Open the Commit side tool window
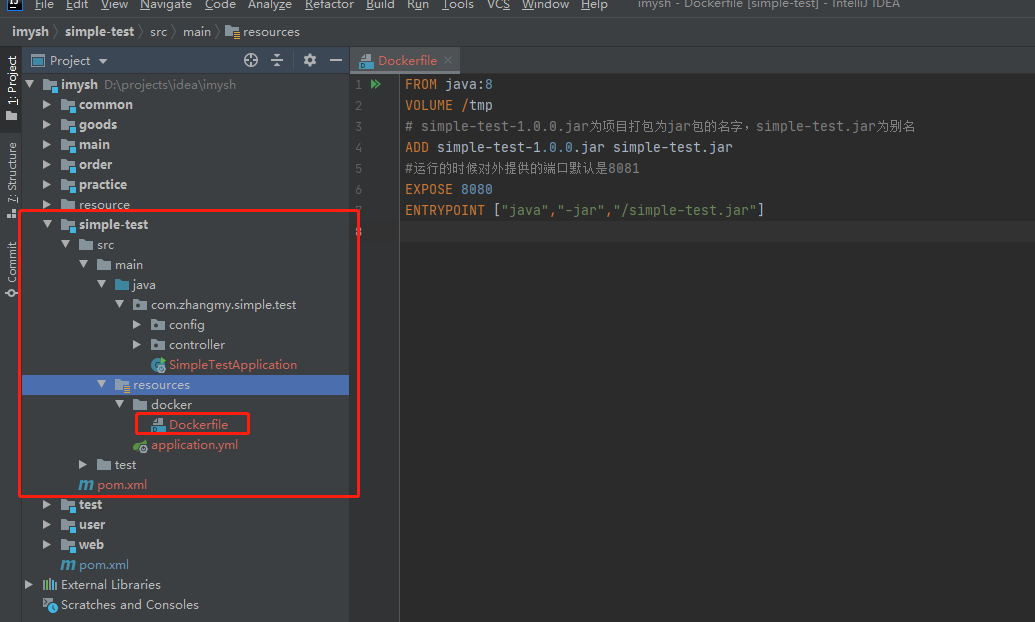The height and width of the screenshot is (622, 1035). (x=11, y=268)
